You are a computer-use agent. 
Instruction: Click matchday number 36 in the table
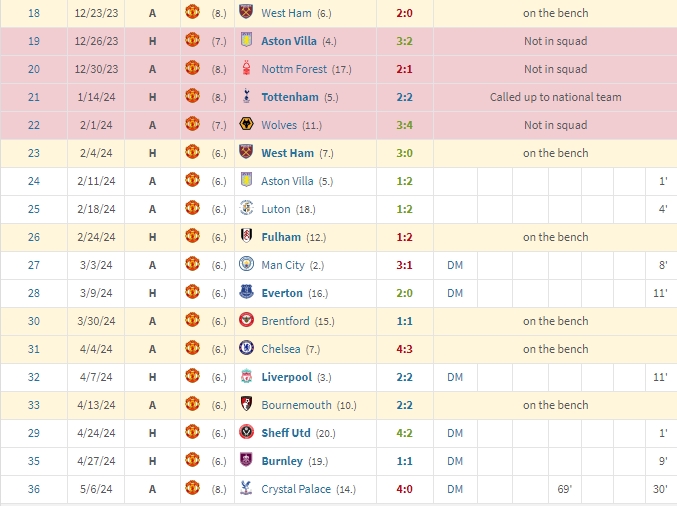[34, 489]
